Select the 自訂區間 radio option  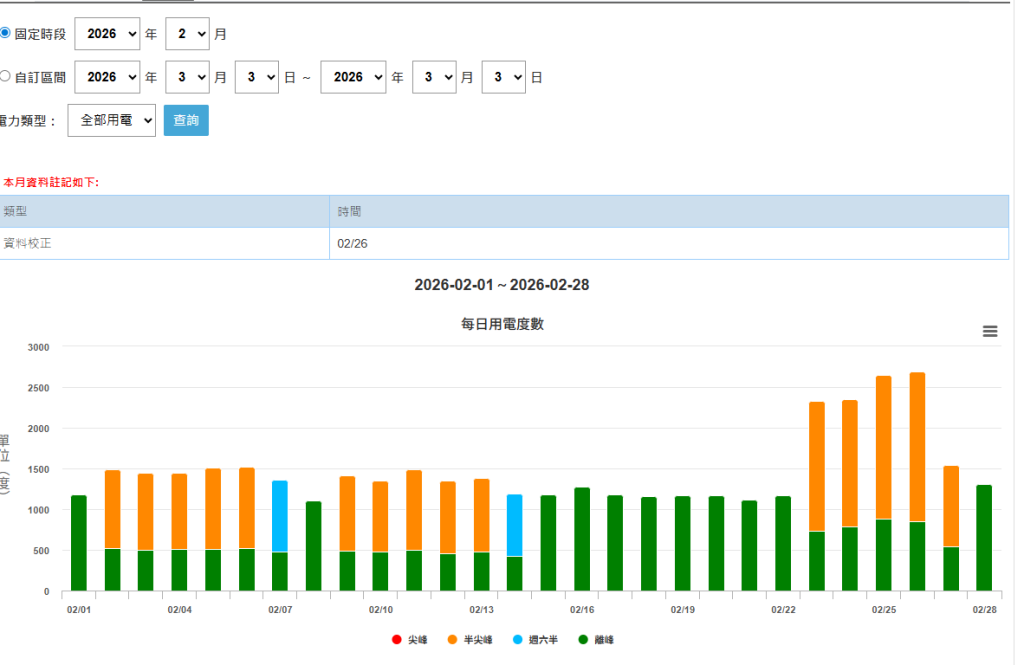click(x=5, y=76)
